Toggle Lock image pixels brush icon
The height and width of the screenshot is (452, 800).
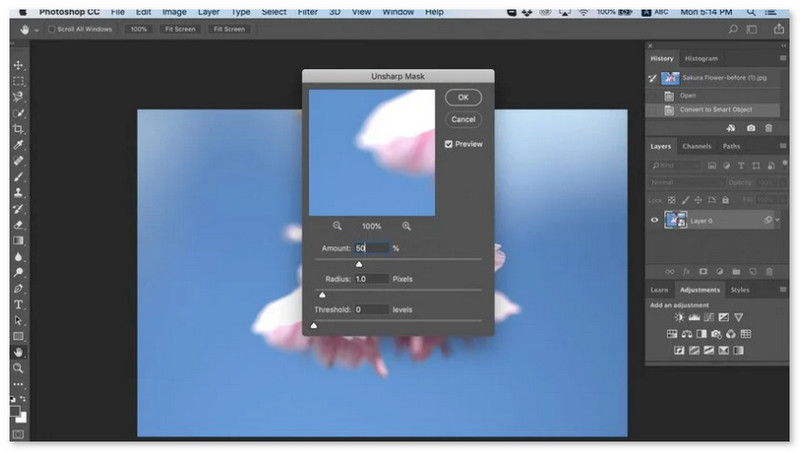click(x=685, y=200)
